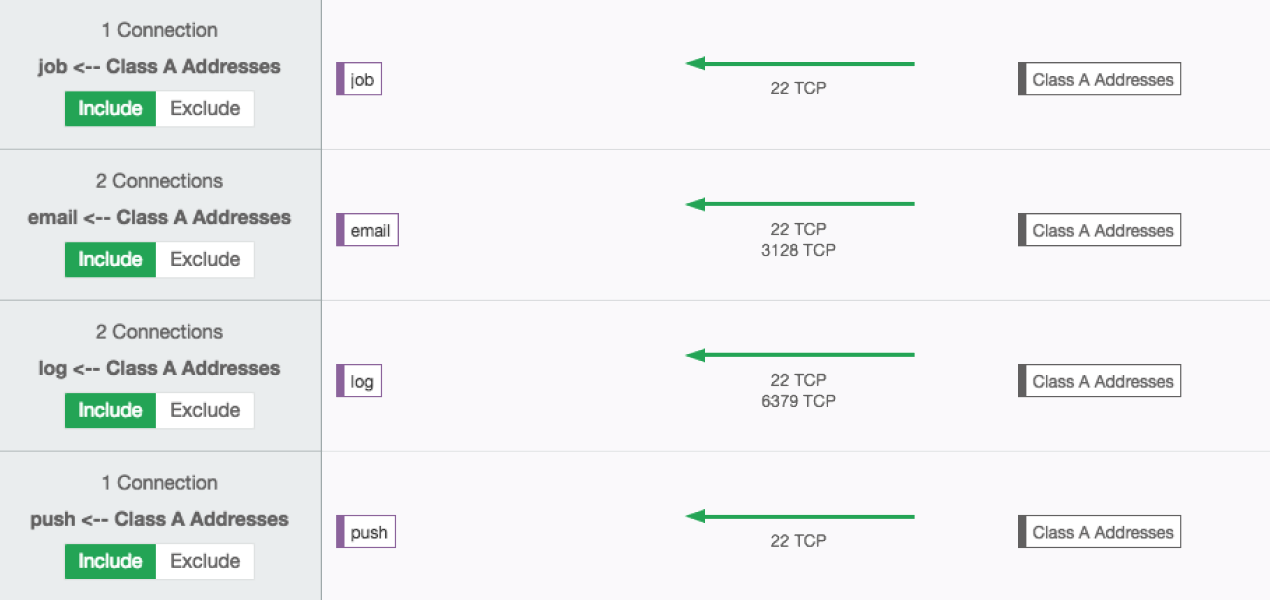The width and height of the screenshot is (1270, 600).
Task: Click Class A Addresses box in push row
Action: (x=1100, y=533)
